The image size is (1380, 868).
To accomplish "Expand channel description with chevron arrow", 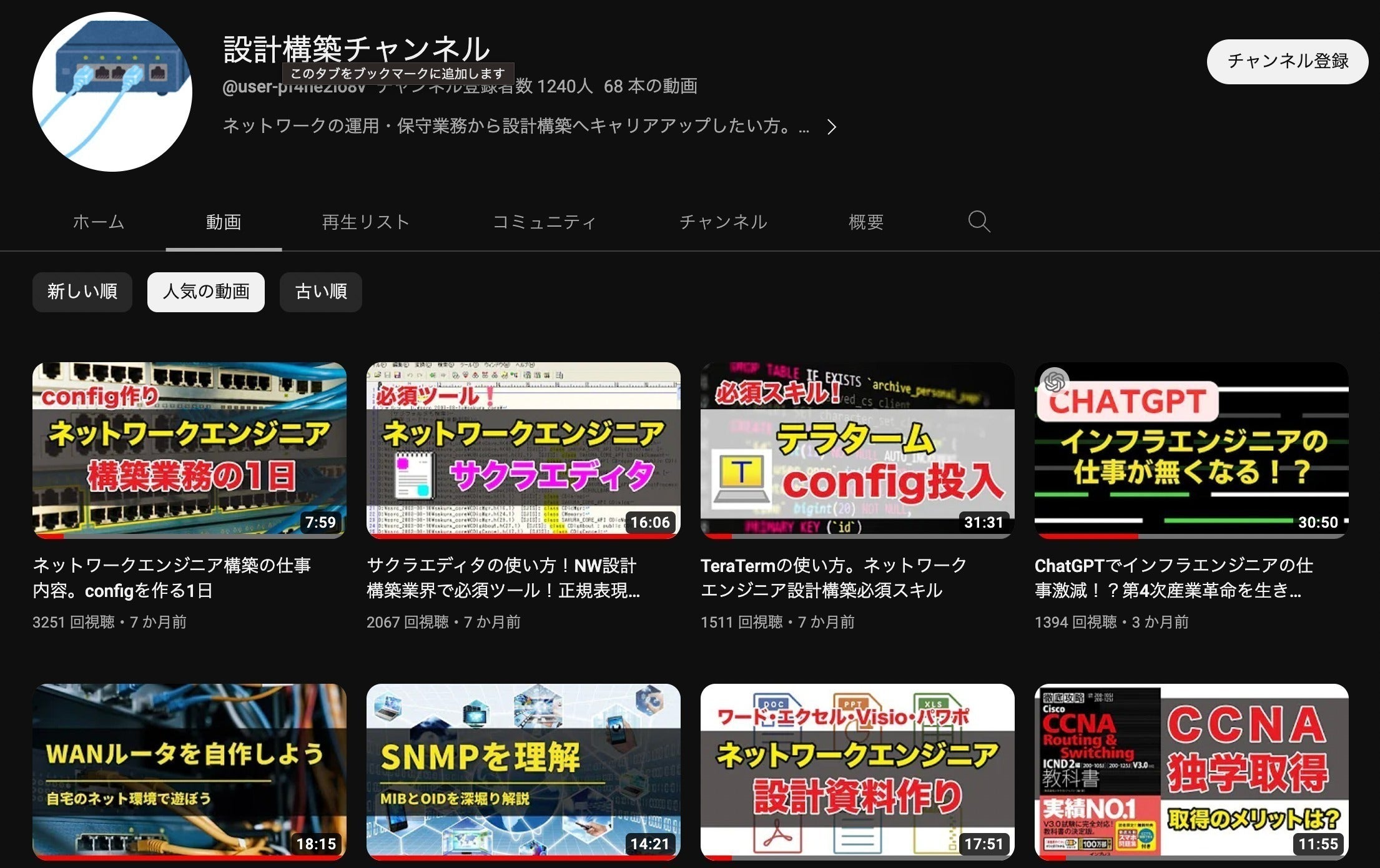I will tap(831, 127).
